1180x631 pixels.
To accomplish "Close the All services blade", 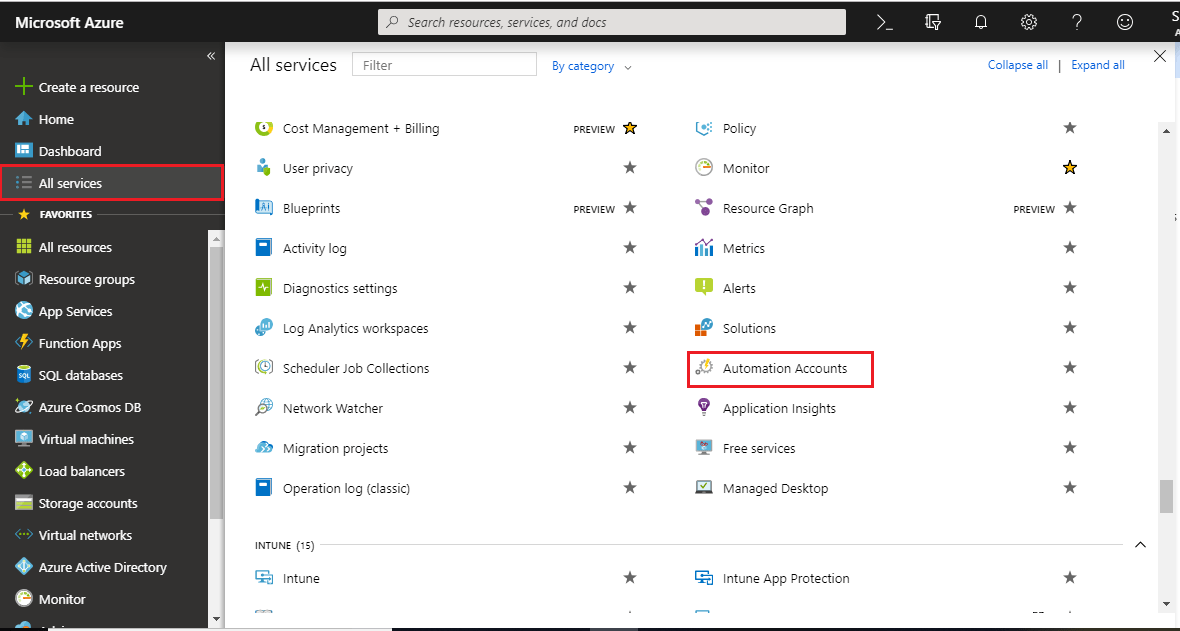I will click(x=1160, y=56).
